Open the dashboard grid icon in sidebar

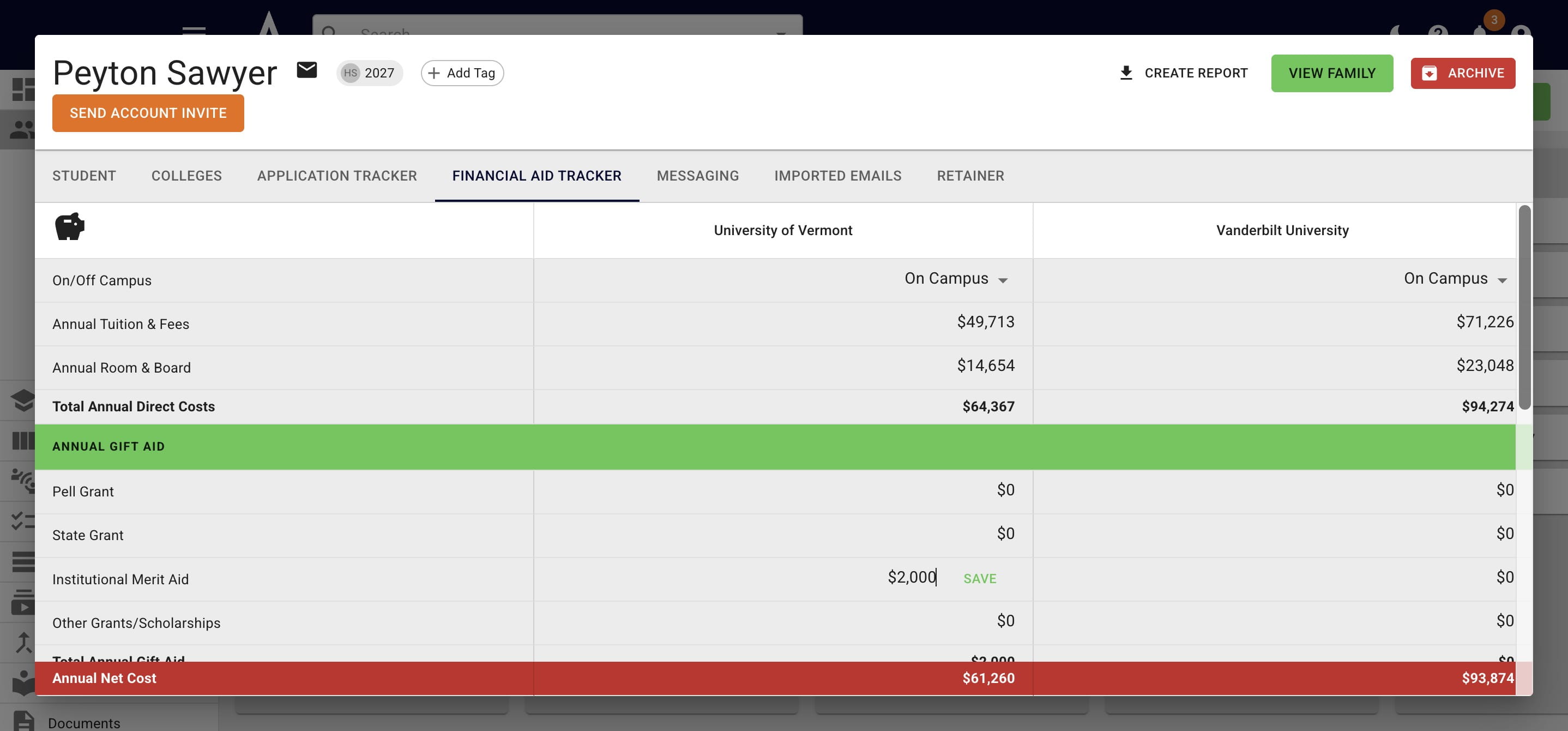click(23, 89)
